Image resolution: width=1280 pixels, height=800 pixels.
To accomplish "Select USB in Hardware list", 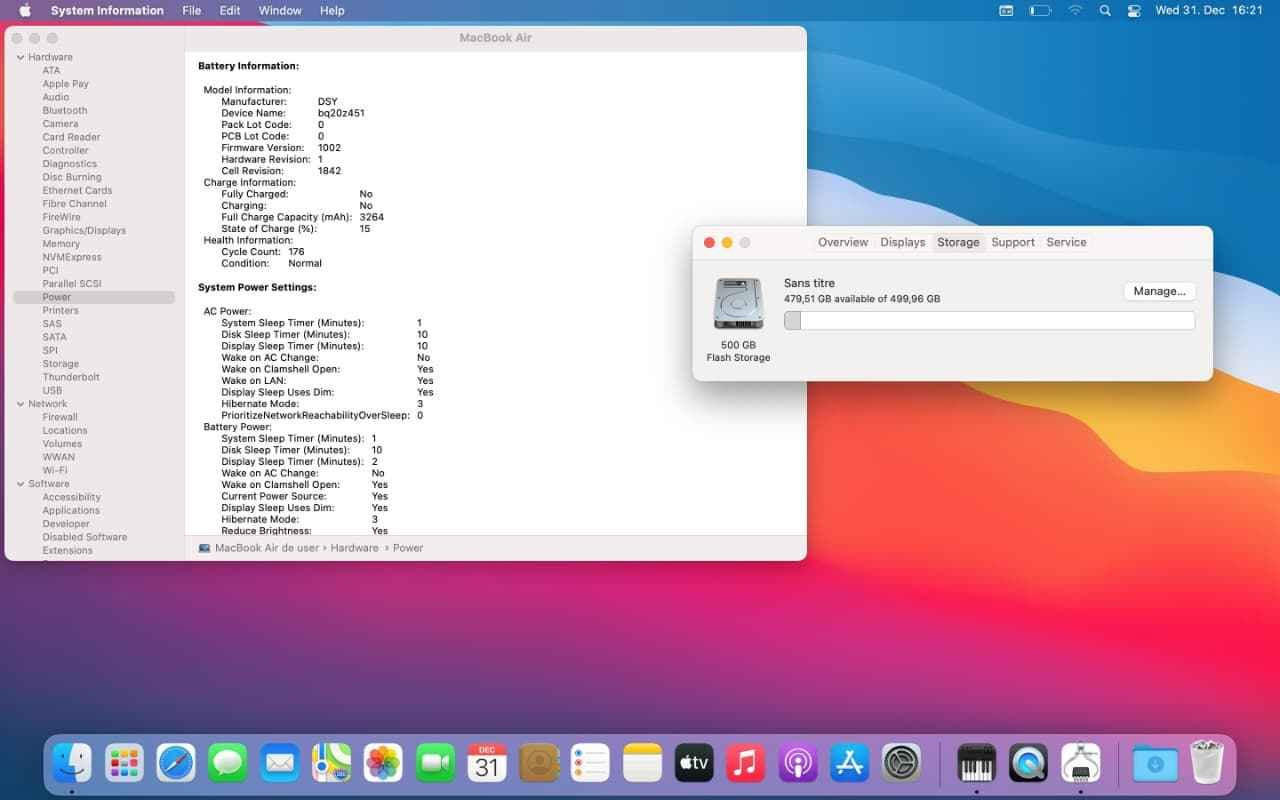I will (52, 391).
